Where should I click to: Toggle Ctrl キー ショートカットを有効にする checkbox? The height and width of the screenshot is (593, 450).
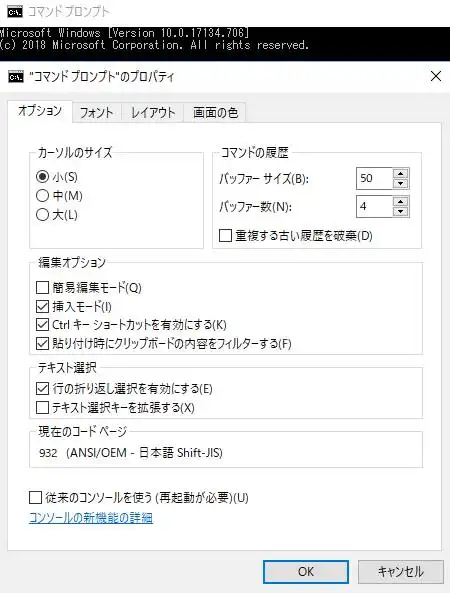[x=42, y=325]
